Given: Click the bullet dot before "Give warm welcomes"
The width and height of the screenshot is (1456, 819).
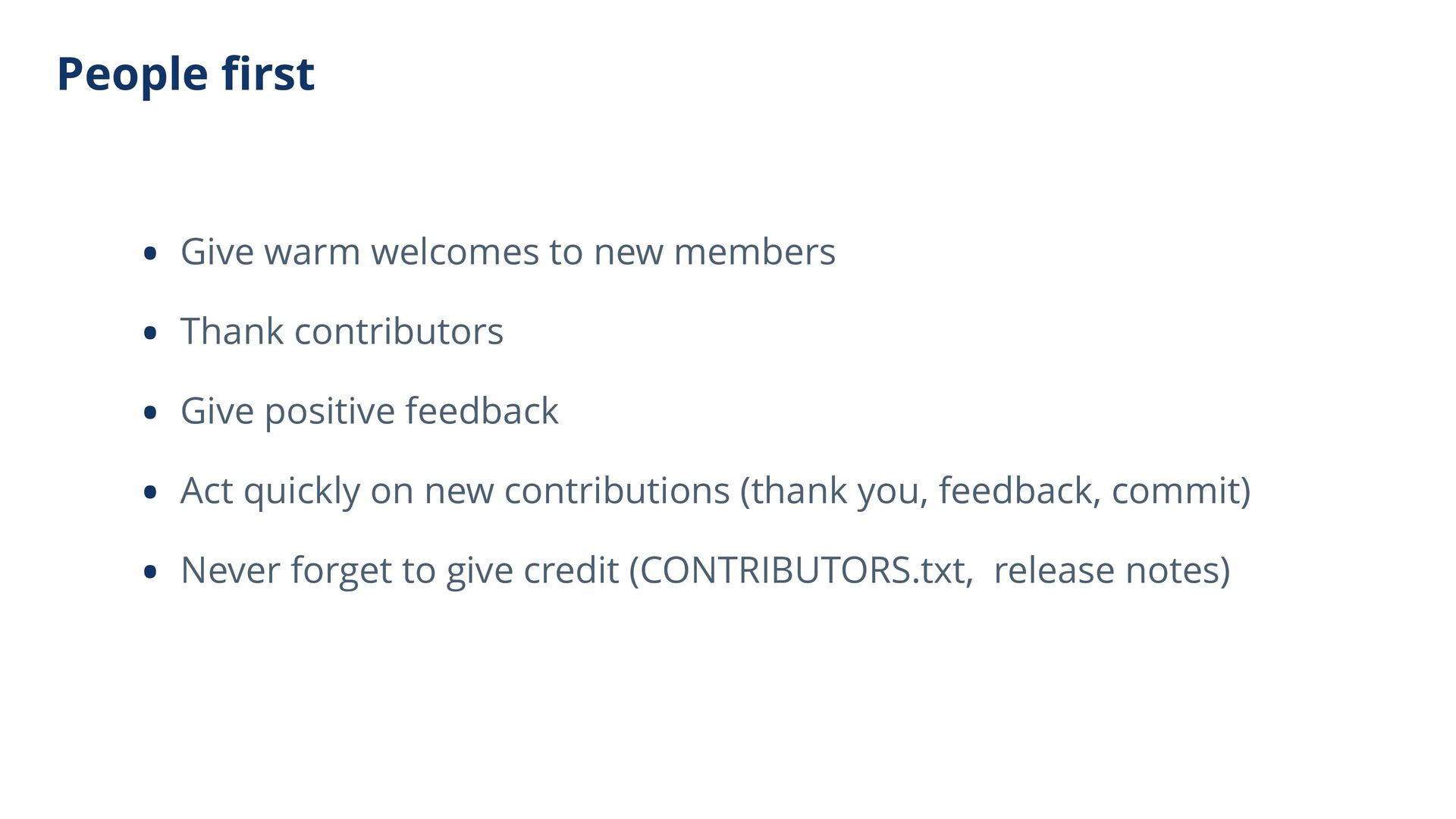Looking at the screenshot, I should [x=150, y=253].
